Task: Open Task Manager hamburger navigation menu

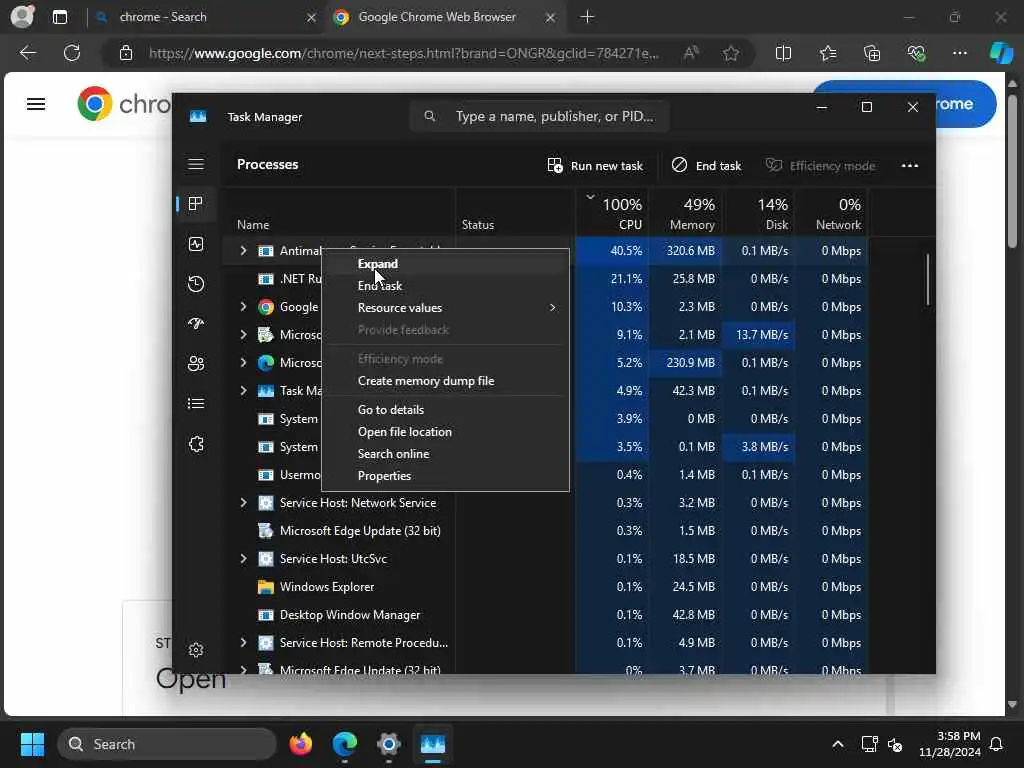Action: [x=196, y=164]
